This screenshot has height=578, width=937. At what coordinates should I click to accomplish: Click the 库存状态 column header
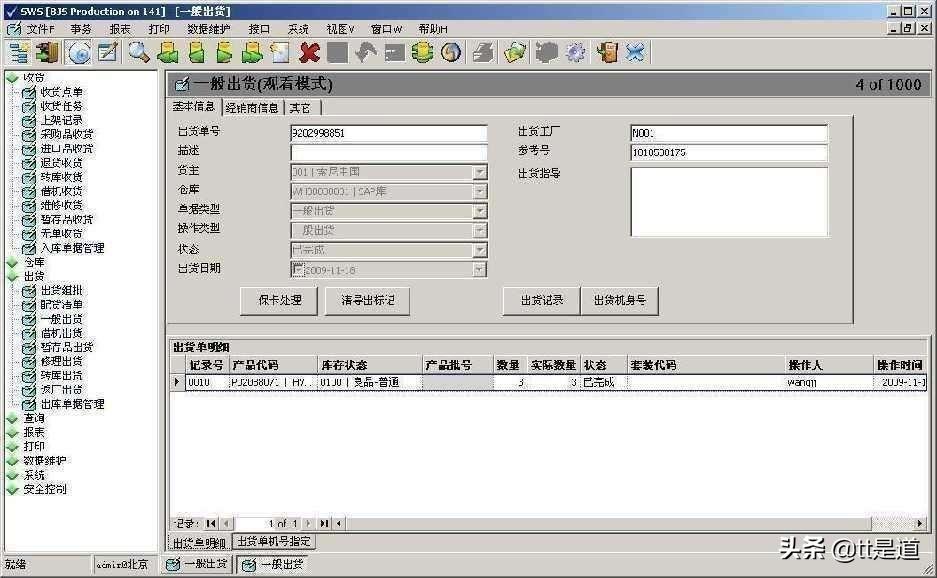tap(369, 365)
